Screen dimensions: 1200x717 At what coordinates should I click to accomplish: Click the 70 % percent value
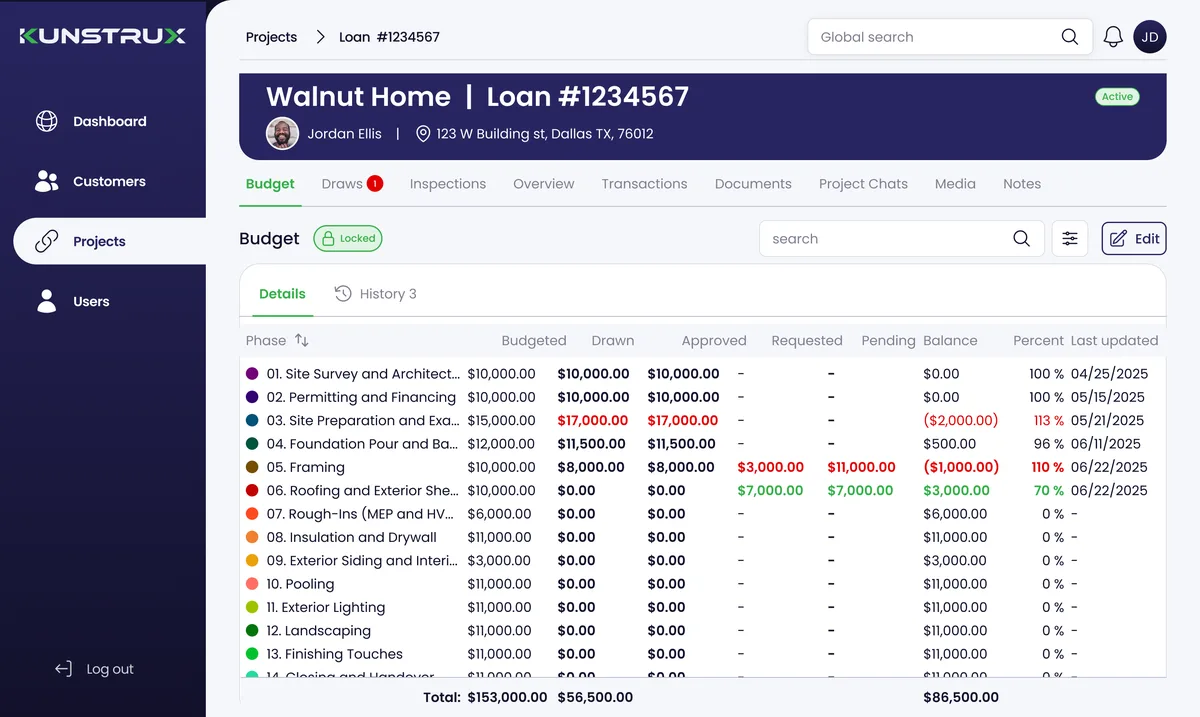coord(1049,491)
